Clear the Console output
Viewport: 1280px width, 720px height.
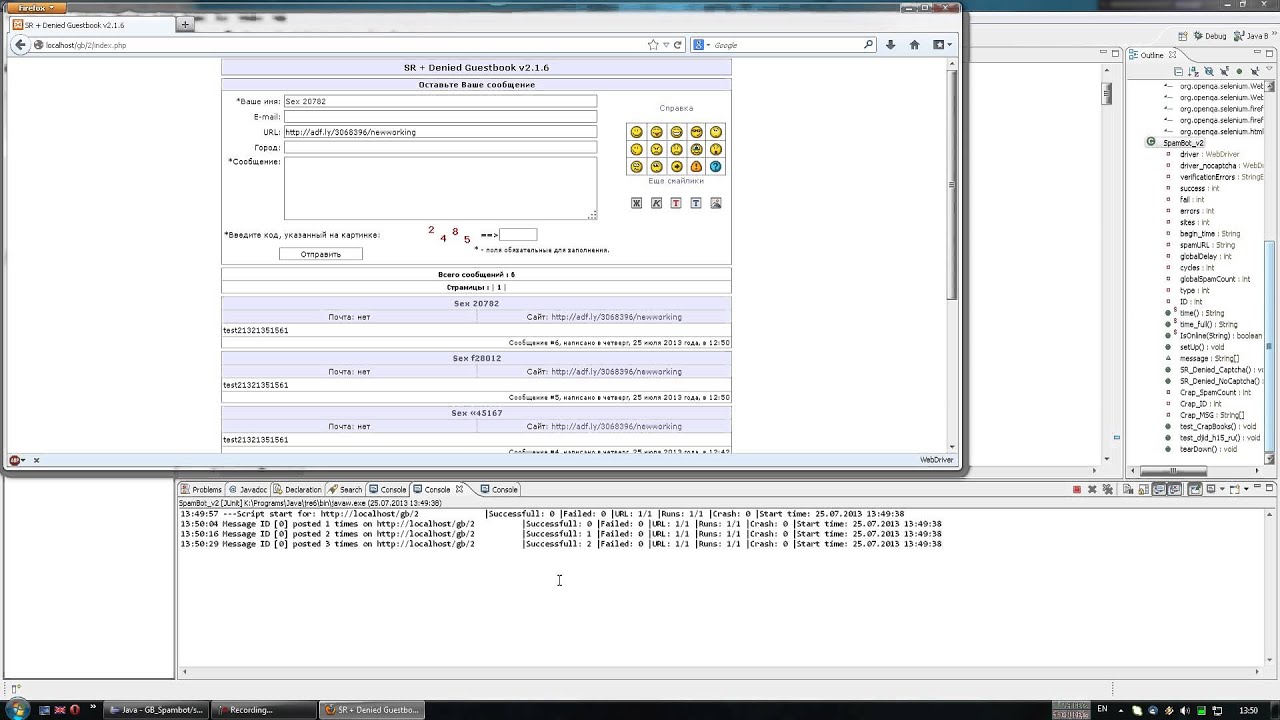pyautogui.click(x=1128, y=489)
